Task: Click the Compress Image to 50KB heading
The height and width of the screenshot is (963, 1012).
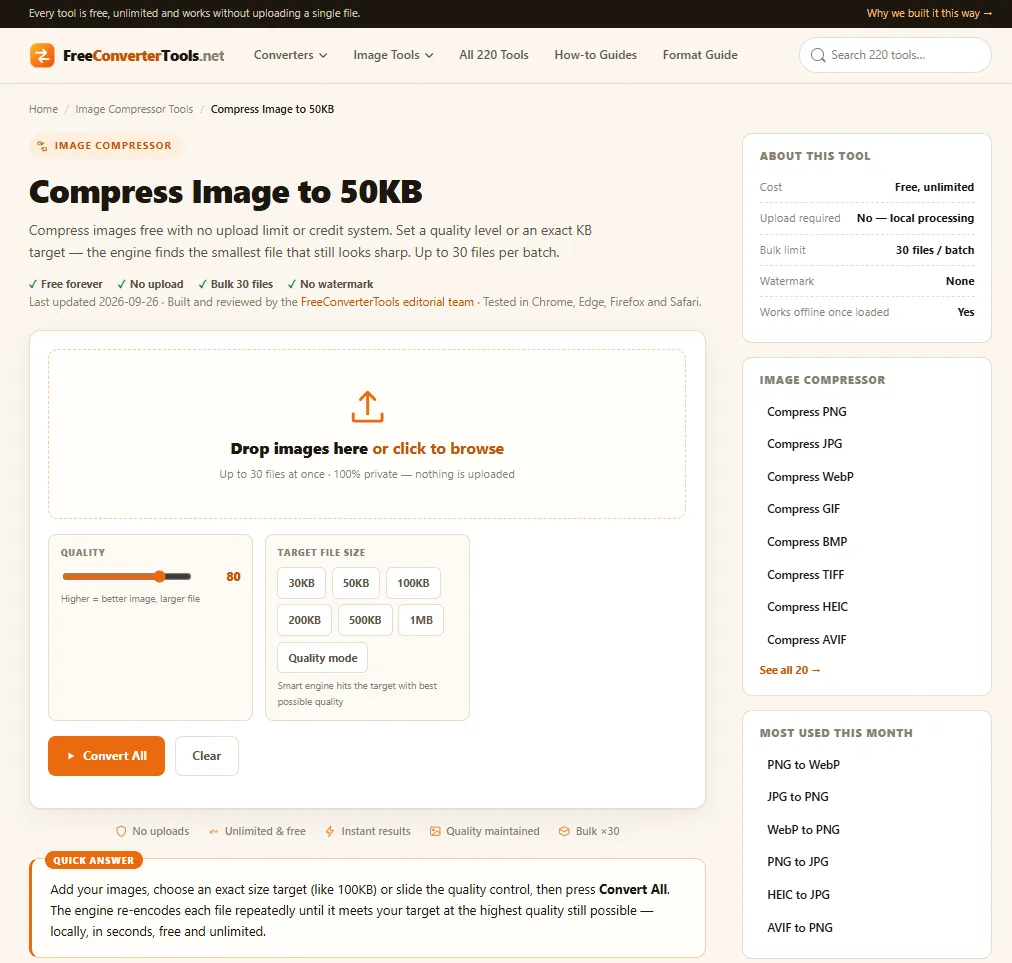Action: pyautogui.click(x=226, y=192)
